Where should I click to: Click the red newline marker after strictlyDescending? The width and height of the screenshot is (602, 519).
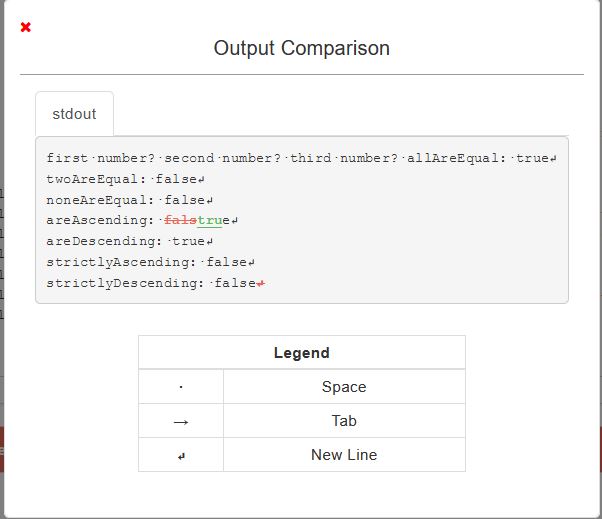point(261,284)
